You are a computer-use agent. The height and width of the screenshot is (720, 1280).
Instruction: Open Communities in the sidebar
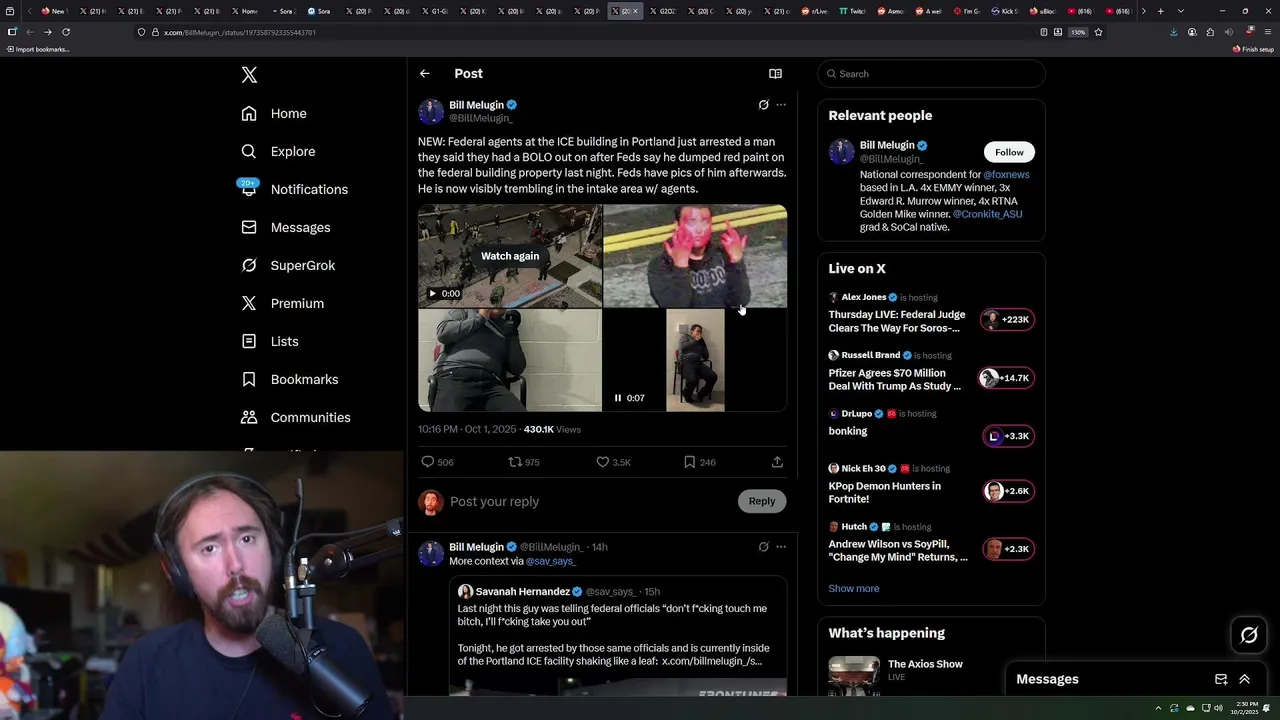296,418
